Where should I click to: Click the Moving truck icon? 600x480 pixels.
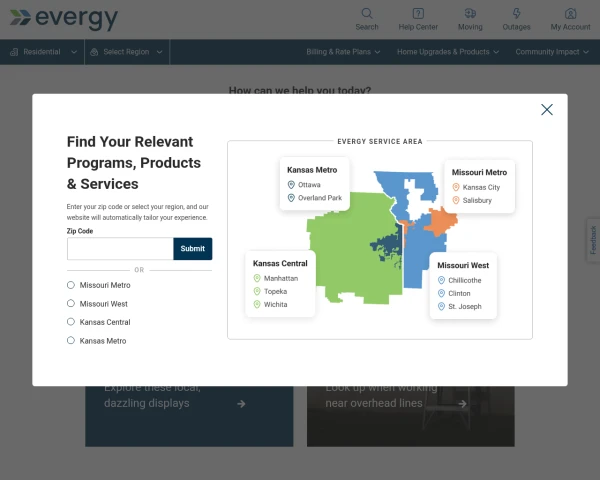coord(470,13)
